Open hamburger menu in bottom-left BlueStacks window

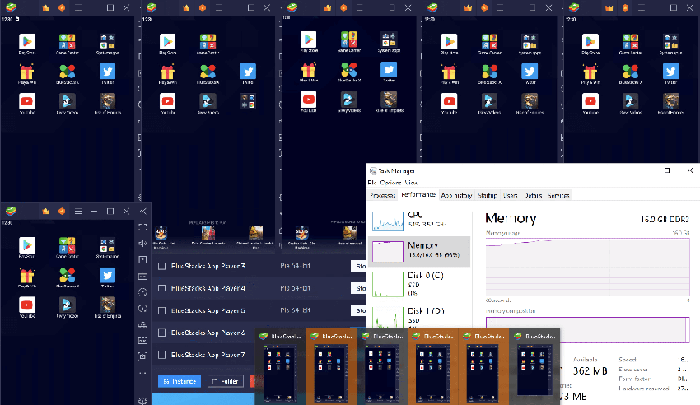click(x=78, y=211)
